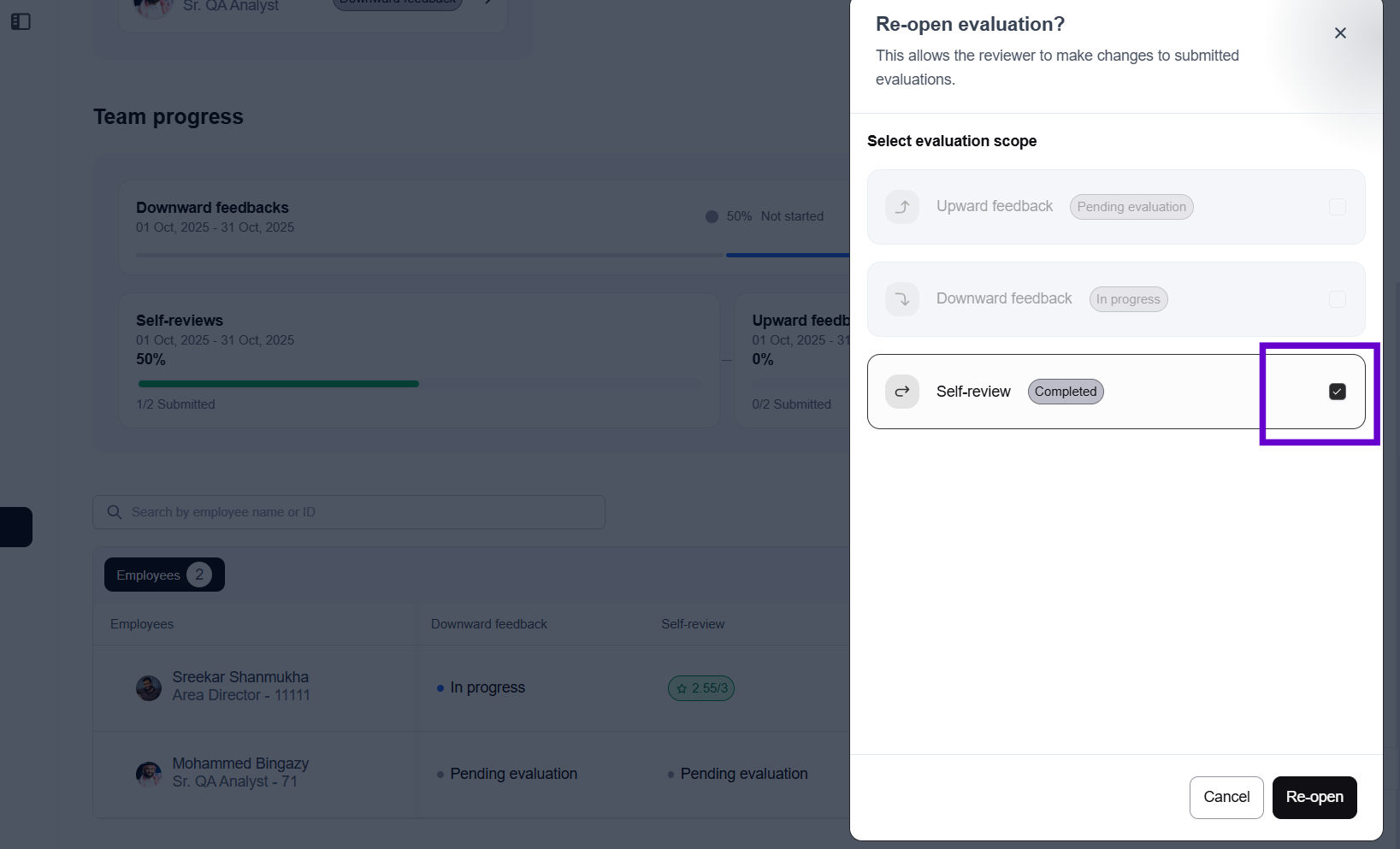Confirm with the Re-open button
This screenshot has height=849, width=1400.
(x=1314, y=797)
